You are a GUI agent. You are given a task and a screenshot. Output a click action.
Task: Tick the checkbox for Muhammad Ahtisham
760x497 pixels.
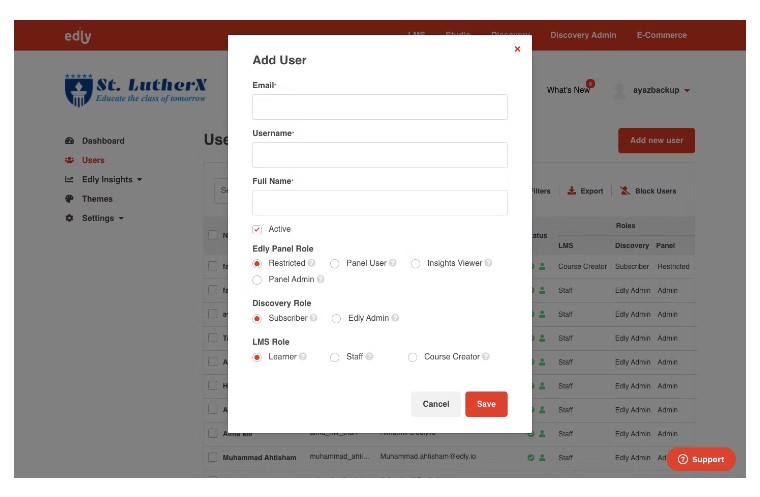(x=212, y=457)
